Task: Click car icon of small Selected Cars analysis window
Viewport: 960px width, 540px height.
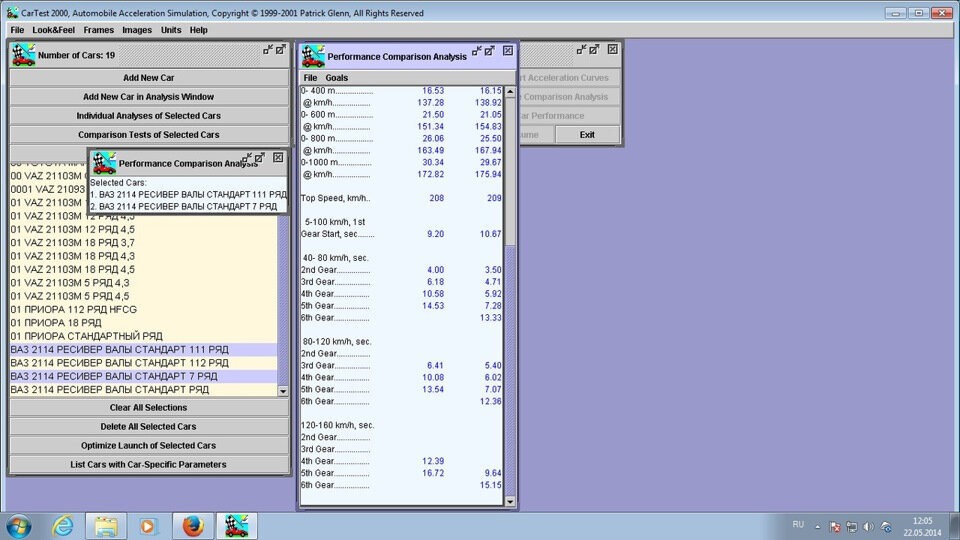Action: [104, 163]
